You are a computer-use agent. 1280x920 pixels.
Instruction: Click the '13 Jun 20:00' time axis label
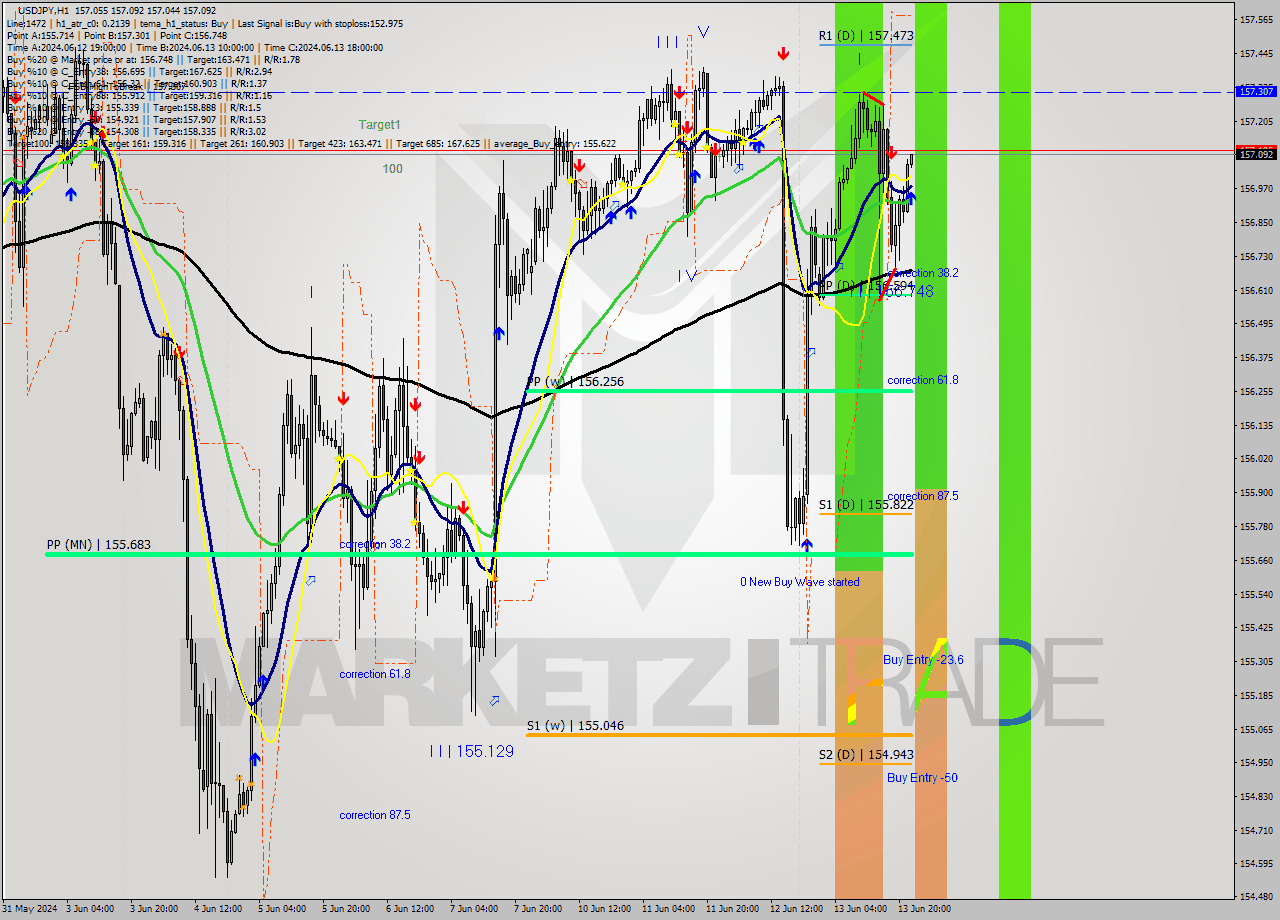[923, 909]
